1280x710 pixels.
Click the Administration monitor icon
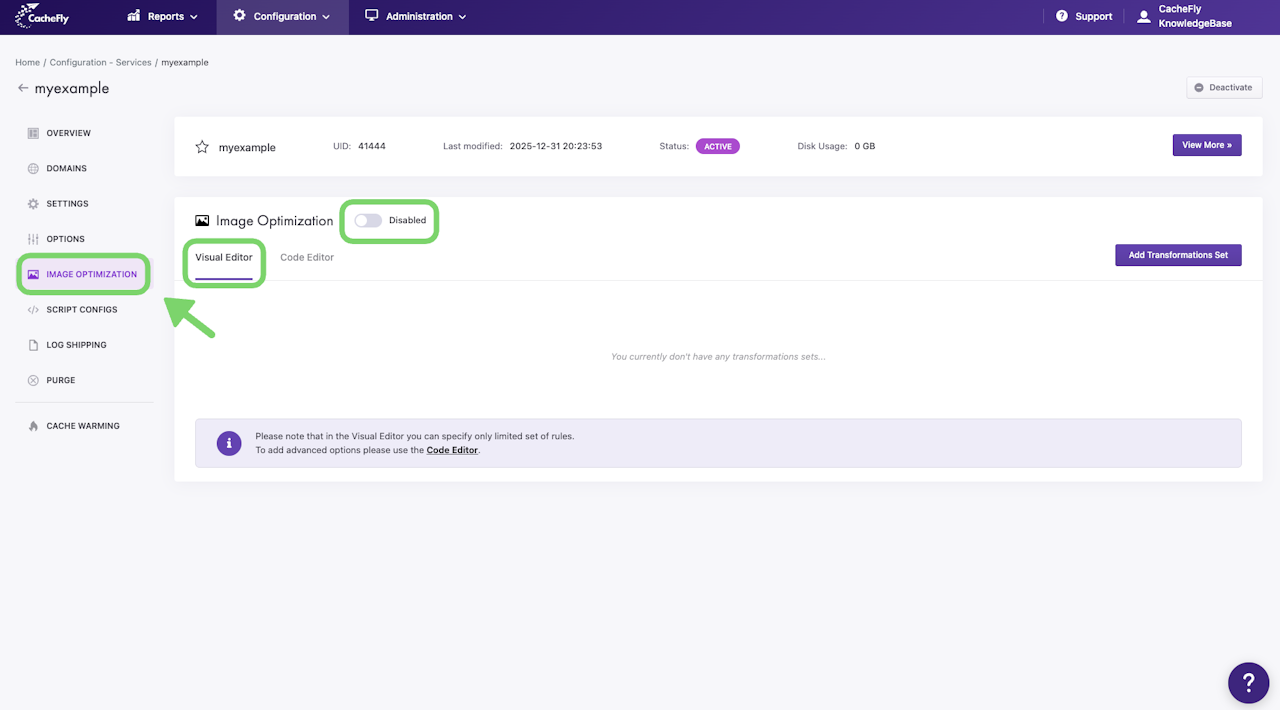tap(372, 16)
